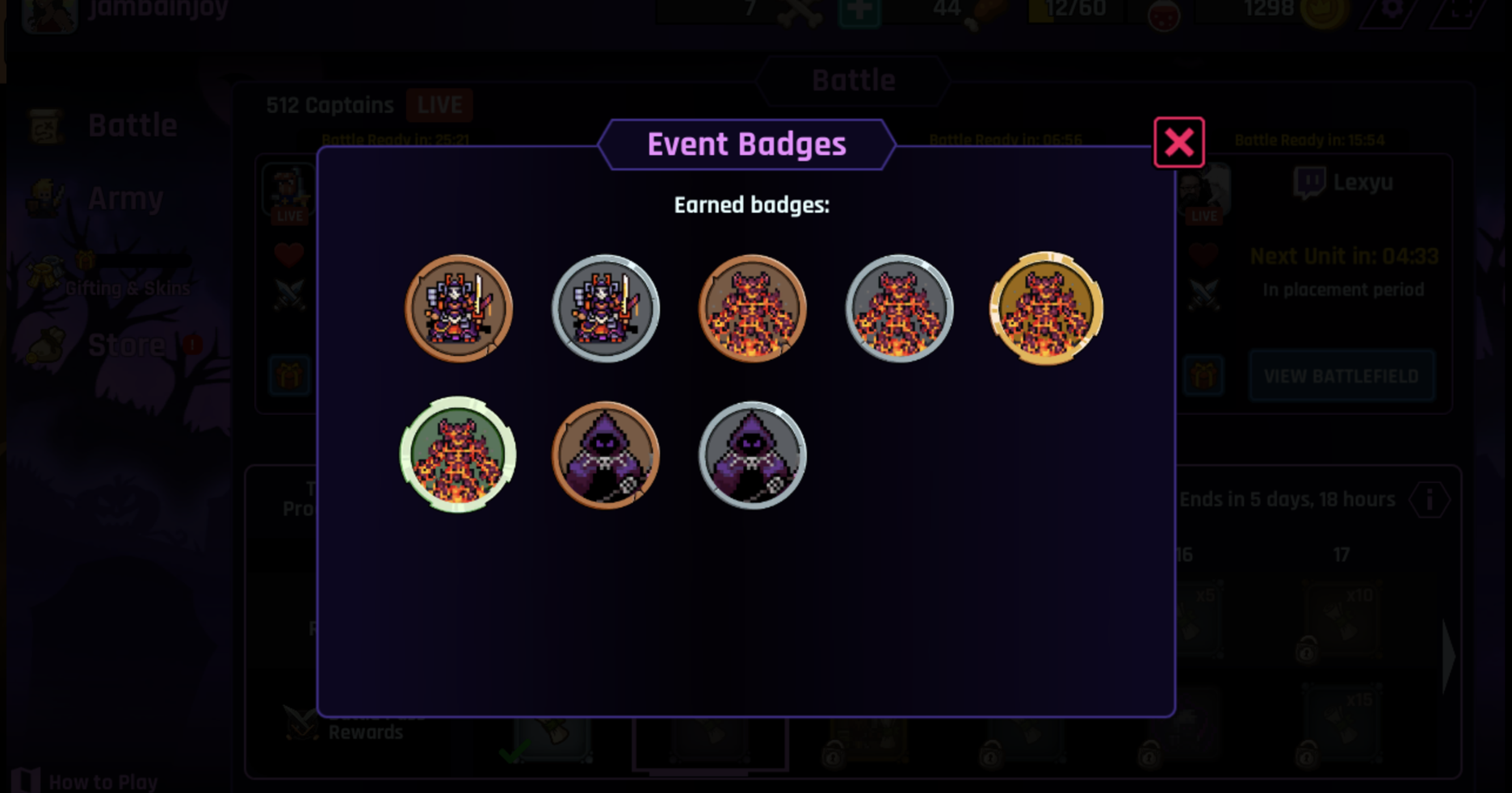Image resolution: width=1512 pixels, height=793 pixels.
Task: Click the silver lava demon badge
Action: pyautogui.click(x=900, y=308)
